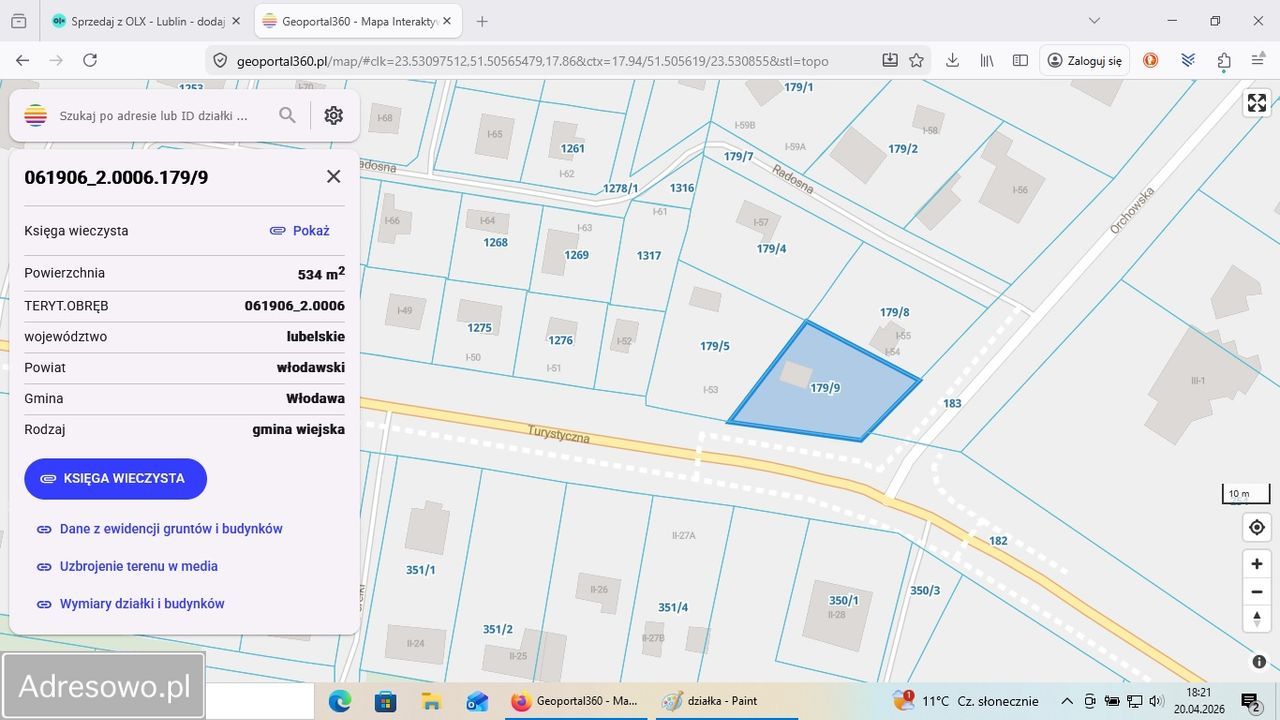Toggle fullscreen map view

click(1257, 103)
